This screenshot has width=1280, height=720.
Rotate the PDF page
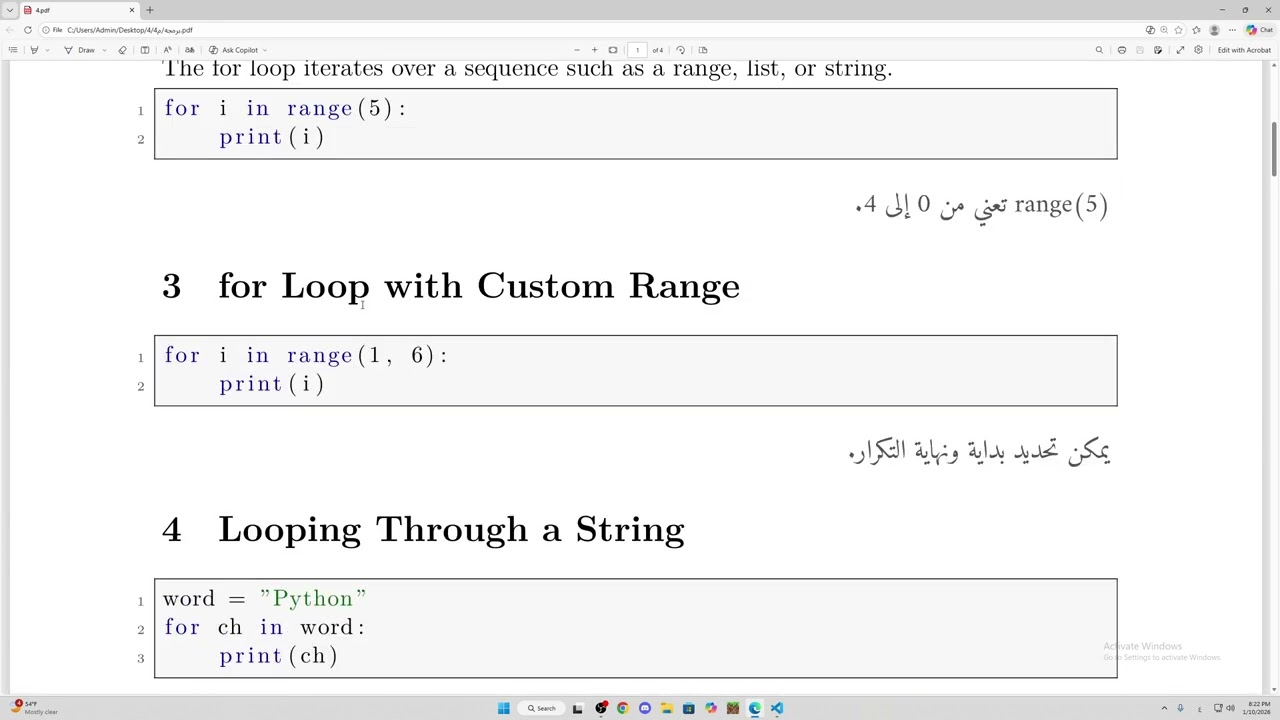[681, 50]
